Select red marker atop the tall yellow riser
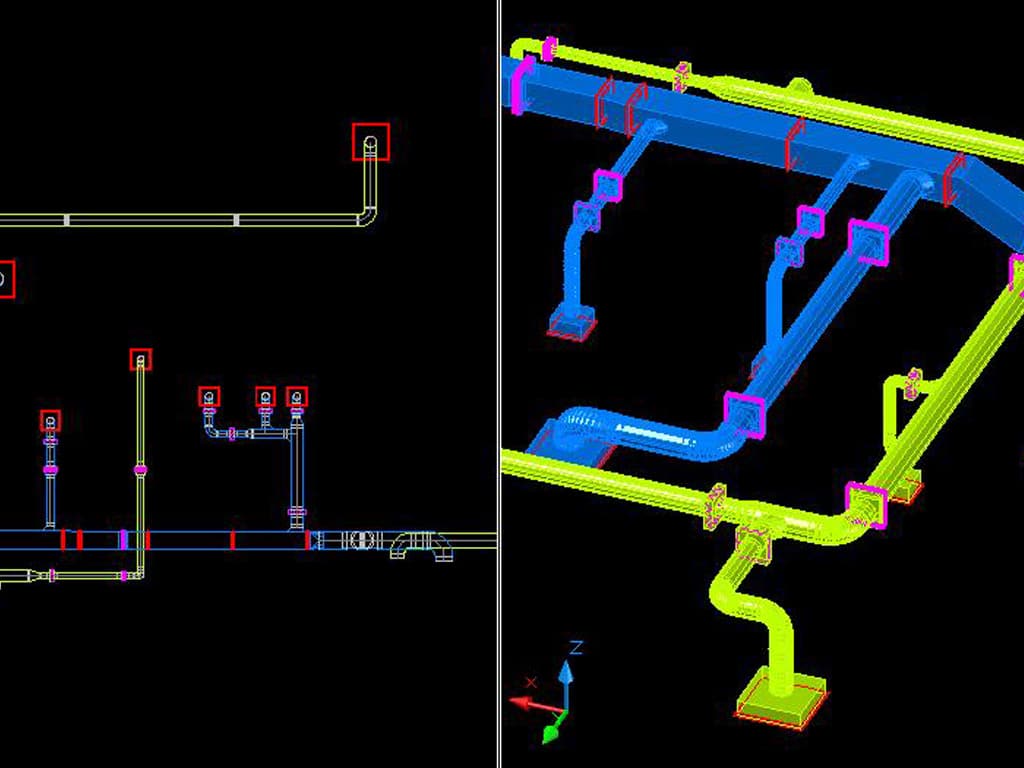This screenshot has height=768, width=1024. pos(141,359)
